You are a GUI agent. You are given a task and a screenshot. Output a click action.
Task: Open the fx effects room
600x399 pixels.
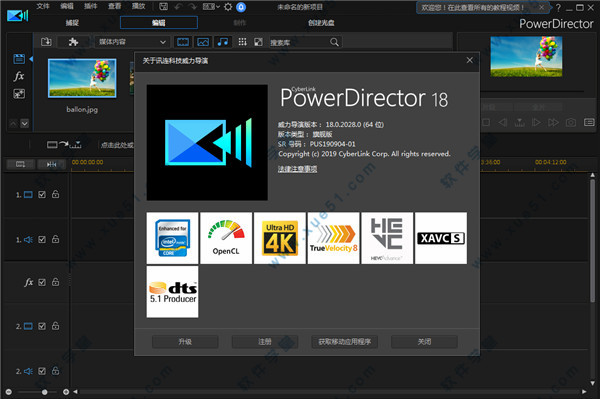click(x=19, y=76)
